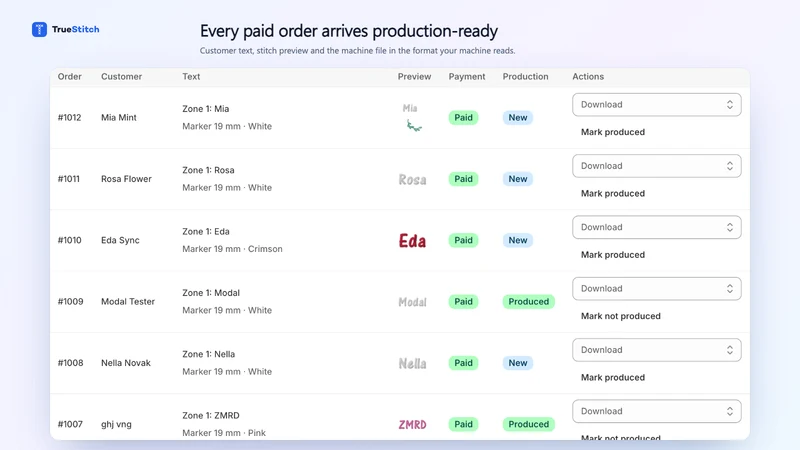Click customer name Mia Mint
The width and height of the screenshot is (800, 450).
tap(119, 117)
